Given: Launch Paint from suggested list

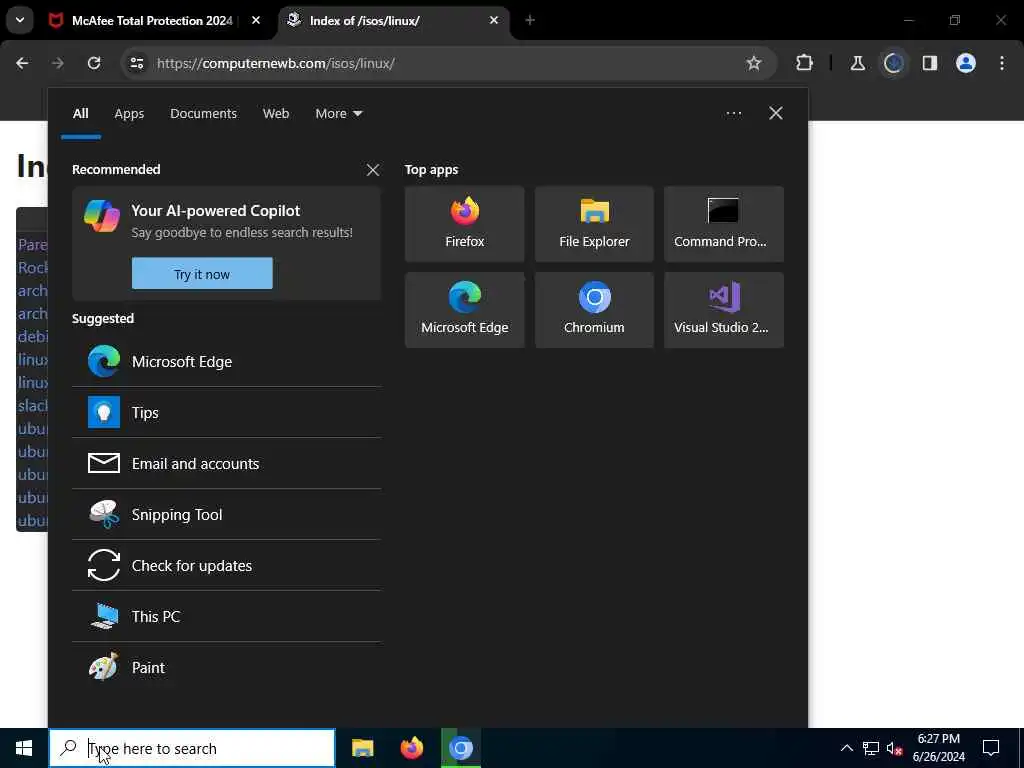Looking at the screenshot, I should (226, 667).
